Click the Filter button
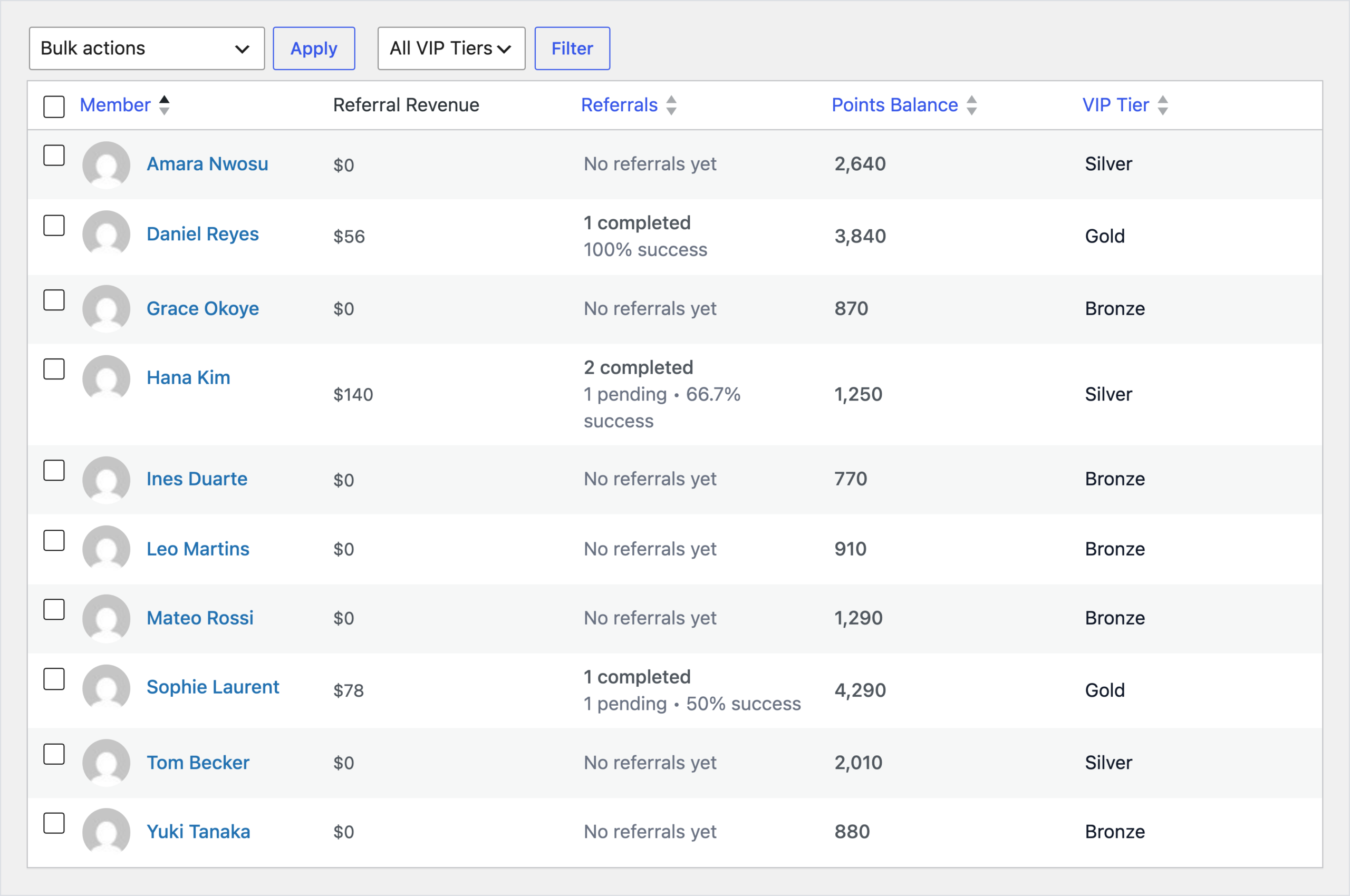This screenshot has height=896, width=1350. (572, 48)
